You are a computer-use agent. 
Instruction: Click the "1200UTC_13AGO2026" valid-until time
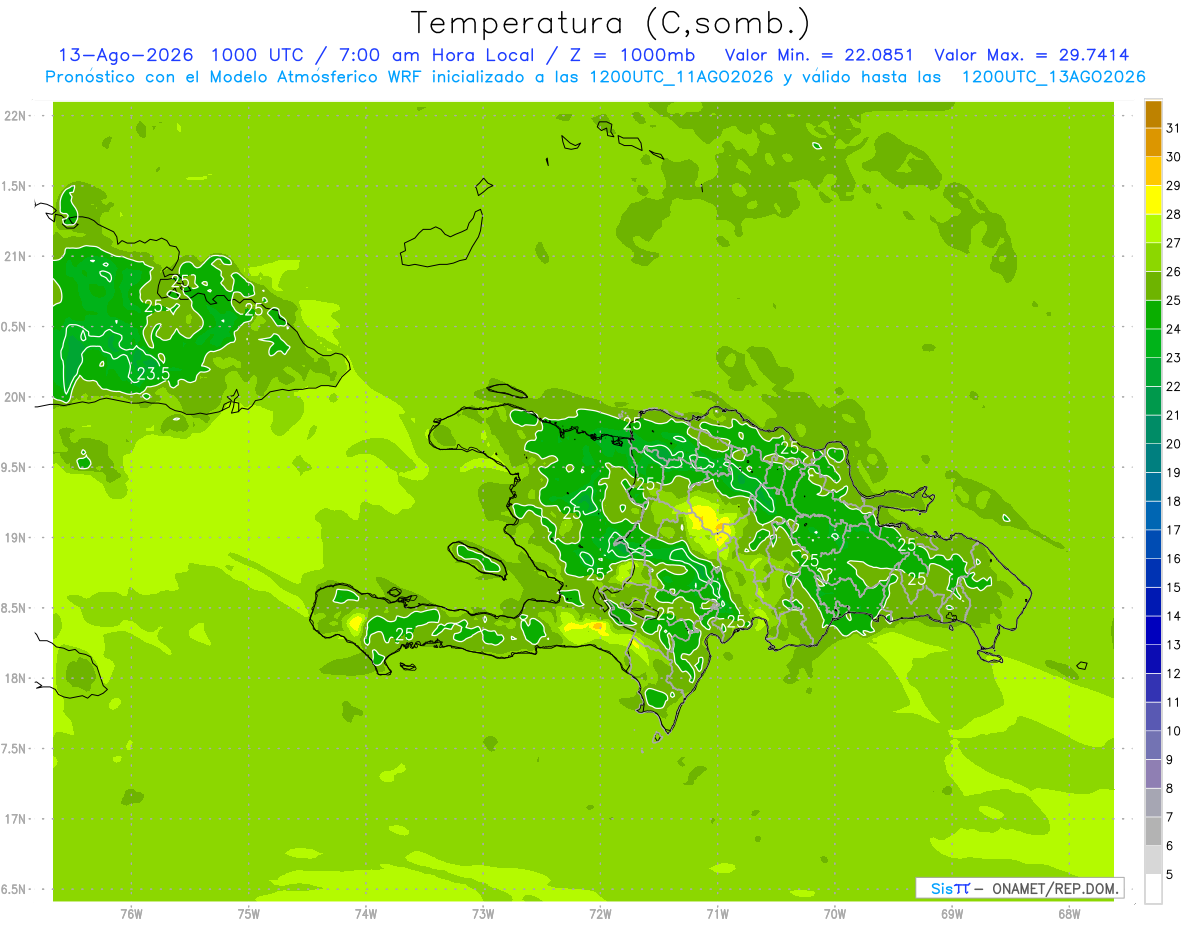1053,77
